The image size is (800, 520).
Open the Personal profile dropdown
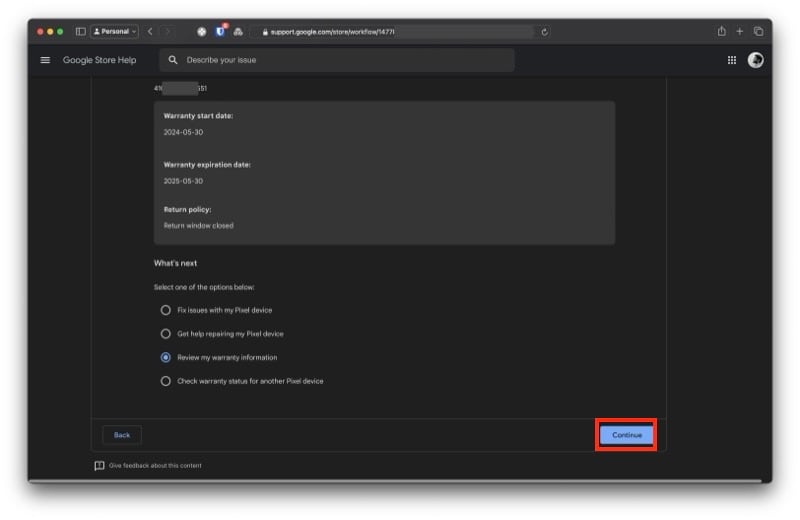115,32
